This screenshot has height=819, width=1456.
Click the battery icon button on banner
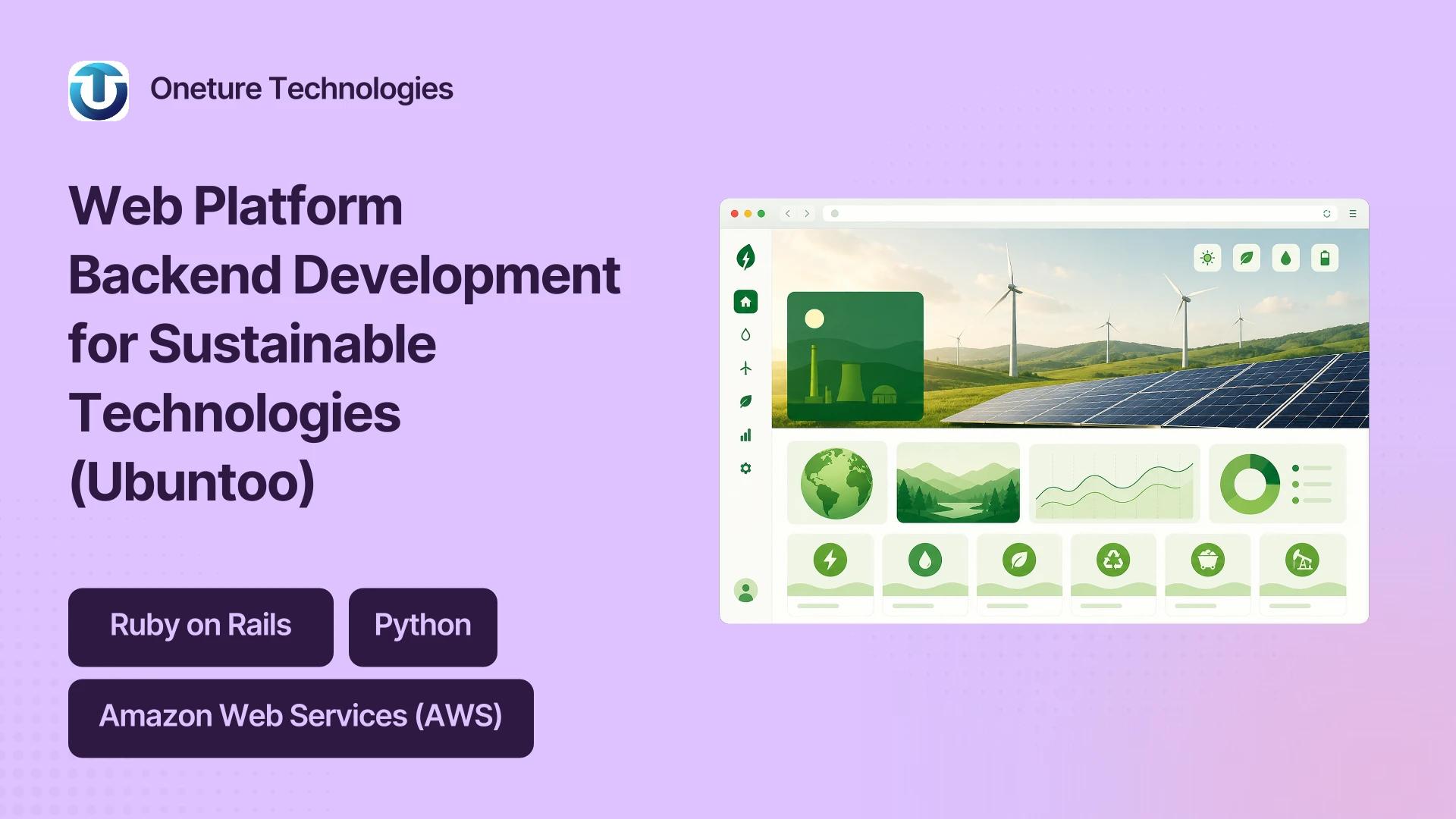(1325, 258)
